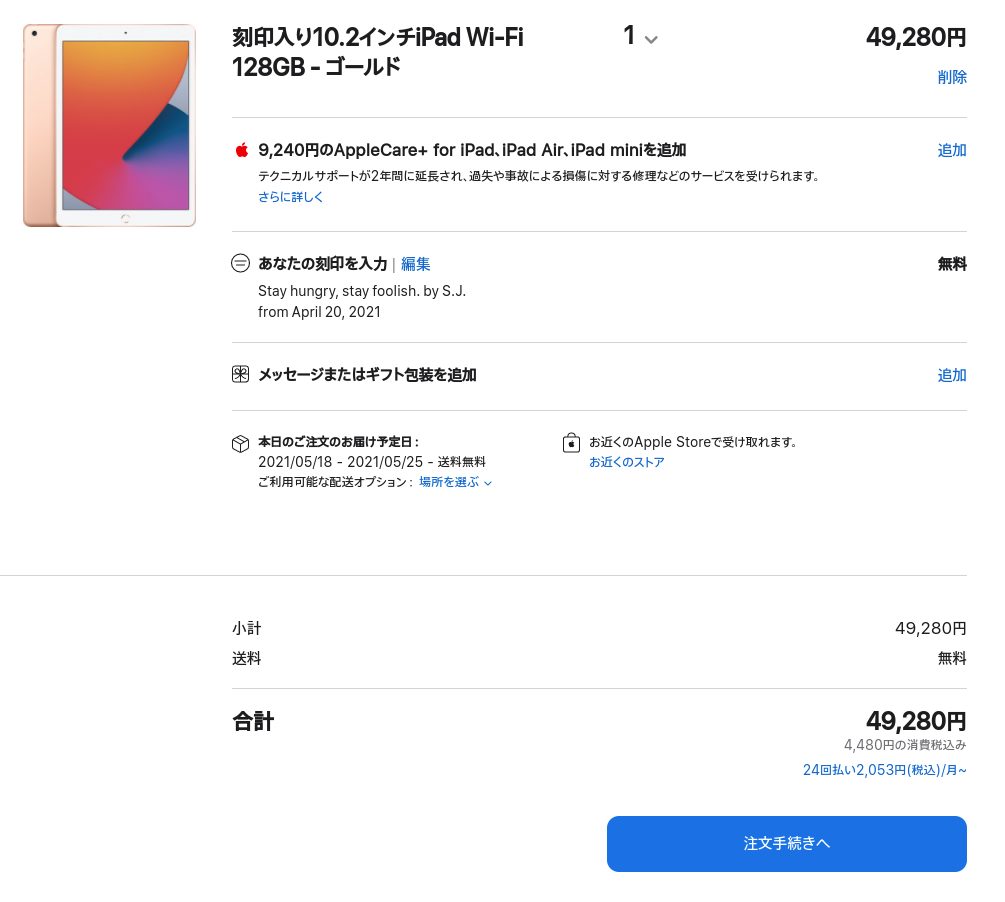Click the gold iPad product thumbnail

(110, 126)
